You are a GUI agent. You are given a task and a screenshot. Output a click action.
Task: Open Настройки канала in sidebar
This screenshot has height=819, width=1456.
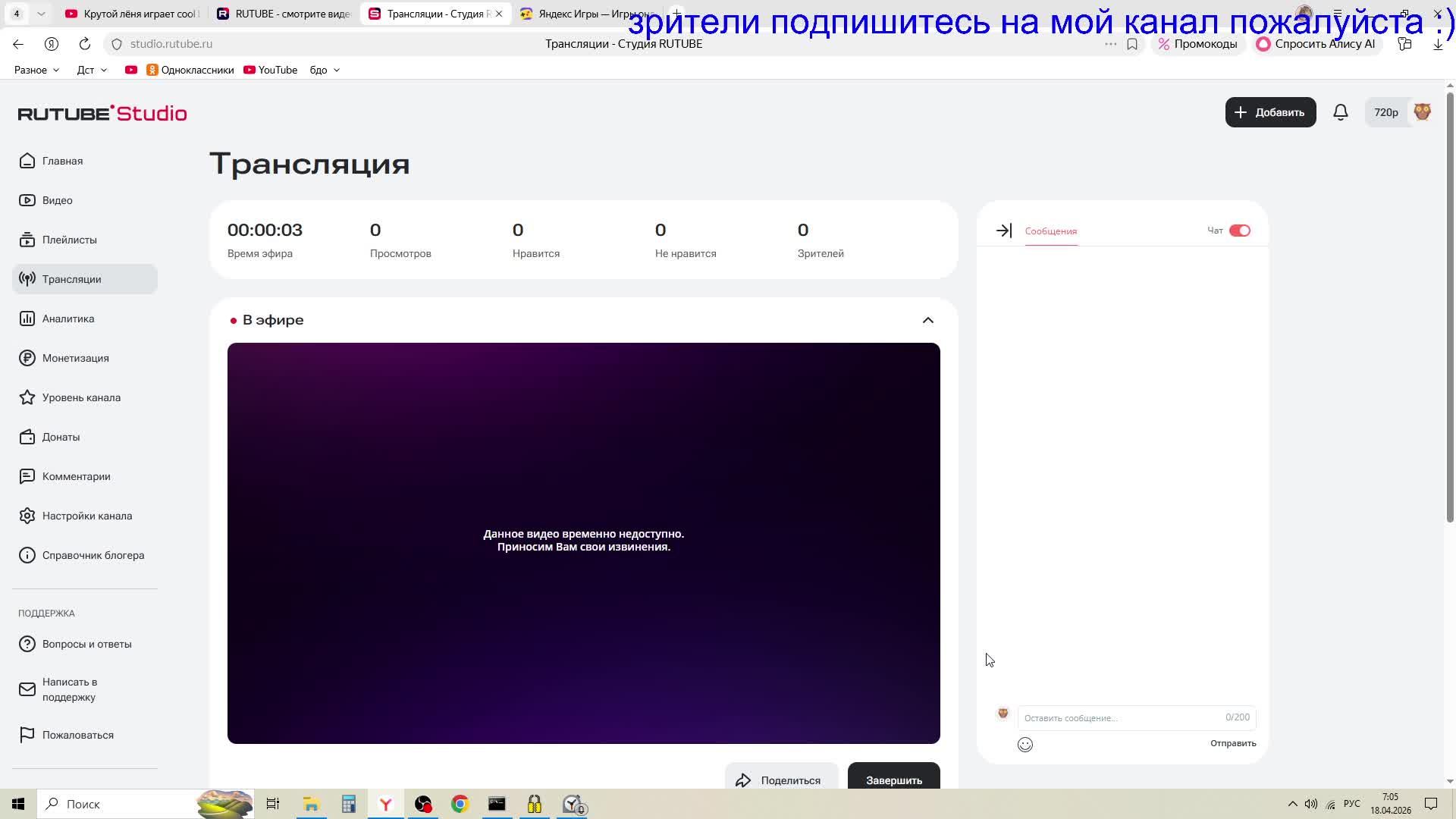86,516
